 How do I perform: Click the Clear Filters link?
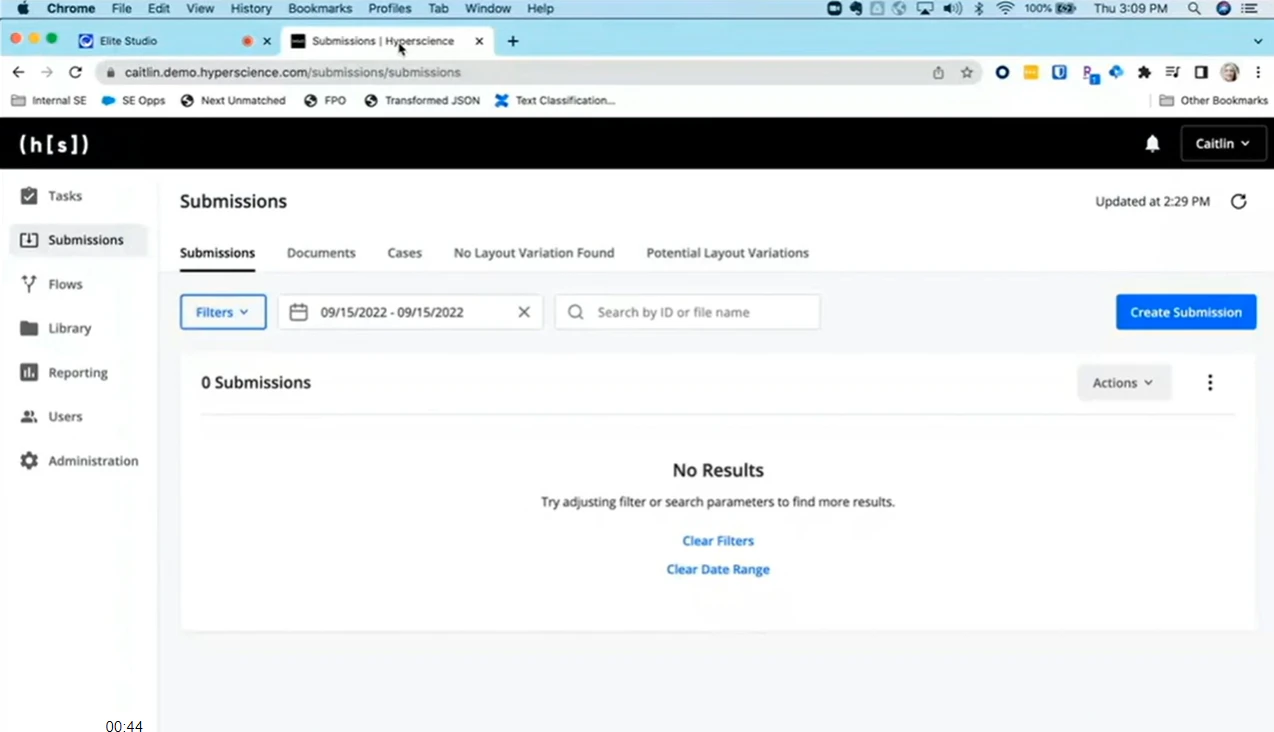tap(717, 540)
